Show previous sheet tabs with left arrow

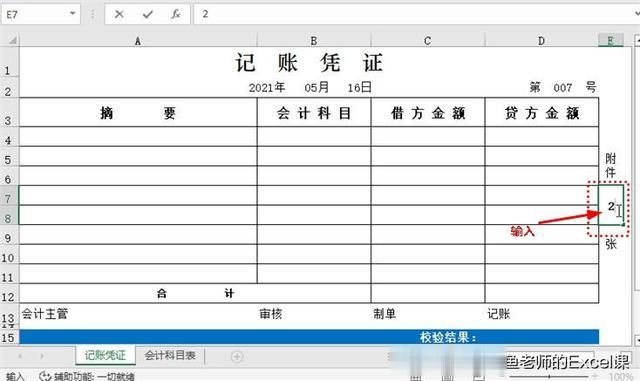point(19,356)
